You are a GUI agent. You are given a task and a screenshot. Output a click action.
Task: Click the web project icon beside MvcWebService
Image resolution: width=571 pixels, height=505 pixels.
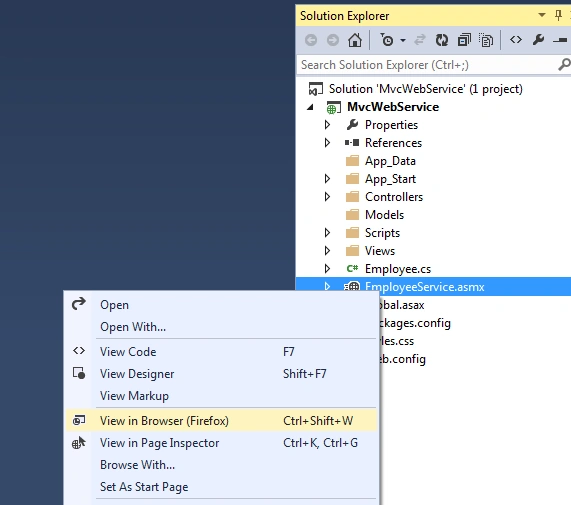click(x=334, y=107)
